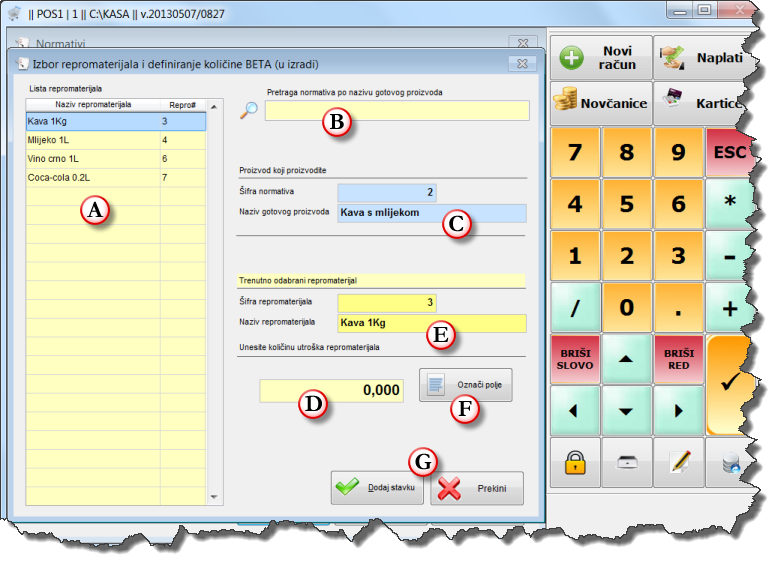Screen dimensions: 783x565
Task: Click the normative search input field
Action: click(x=397, y=111)
